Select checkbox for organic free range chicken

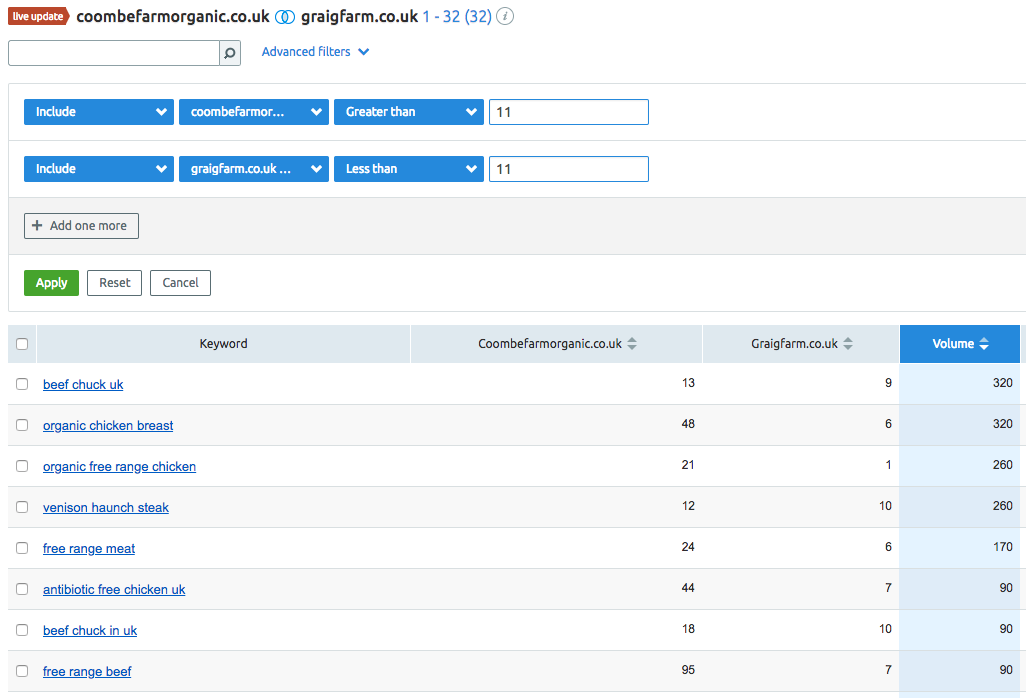pyautogui.click(x=22, y=466)
